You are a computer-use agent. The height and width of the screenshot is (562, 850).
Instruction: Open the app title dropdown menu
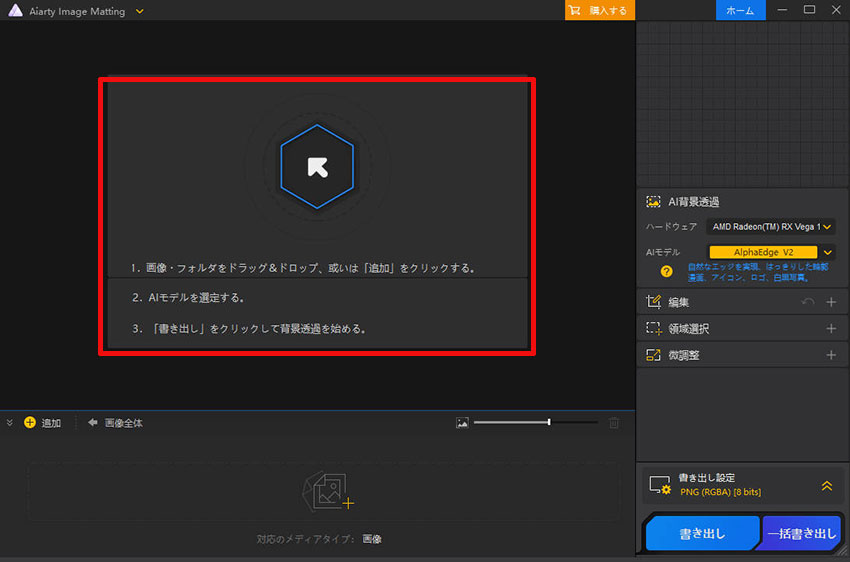point(140,11)
